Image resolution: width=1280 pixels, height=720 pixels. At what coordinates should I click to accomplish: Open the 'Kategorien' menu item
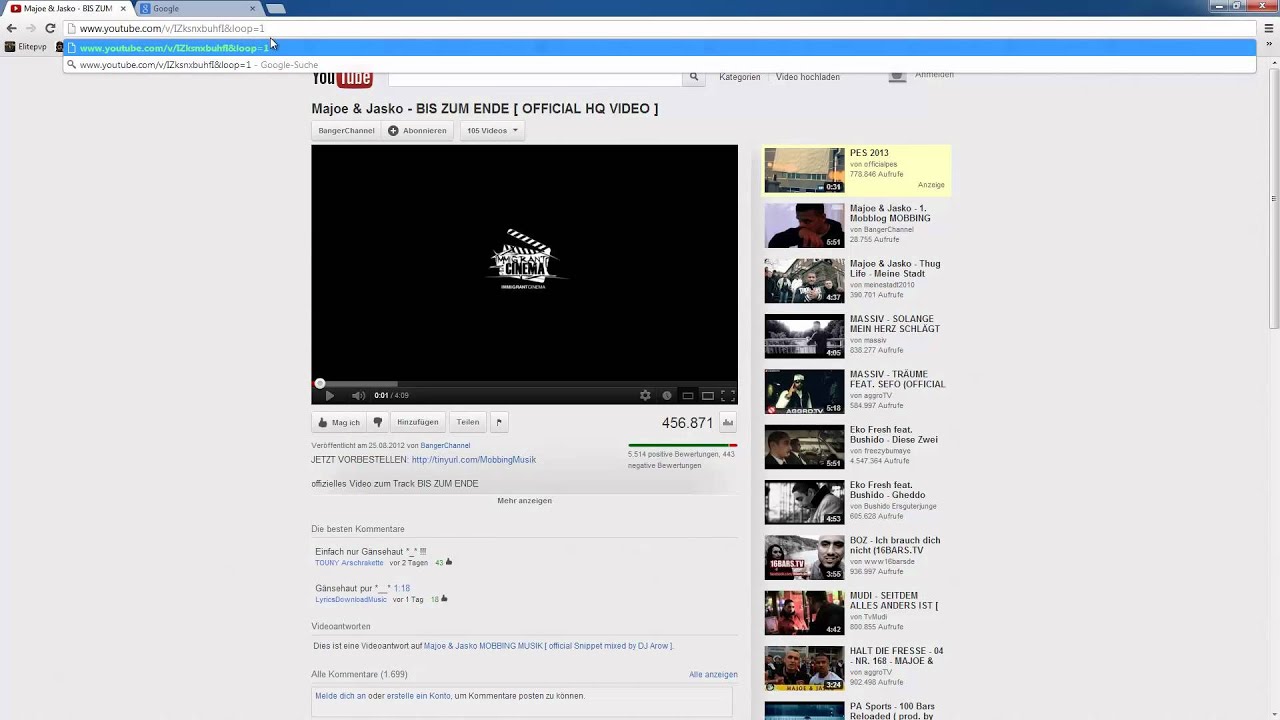[740, 77]
